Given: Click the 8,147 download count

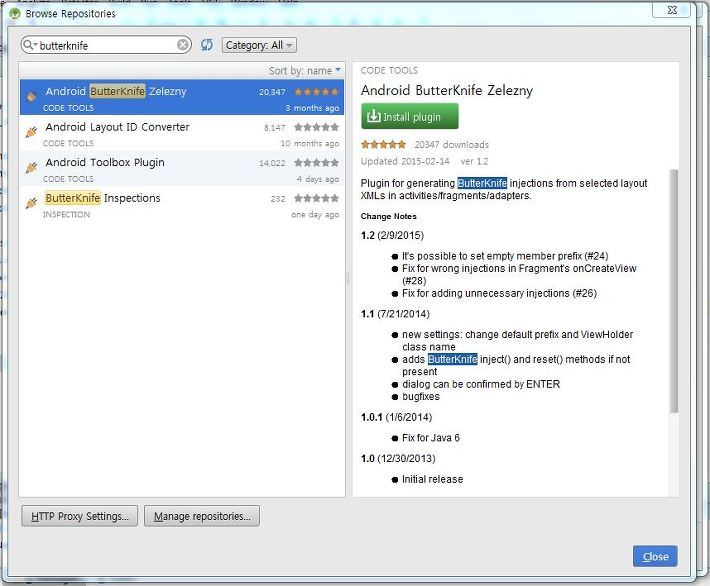Looking at the screenshot, I should [275, 128].
